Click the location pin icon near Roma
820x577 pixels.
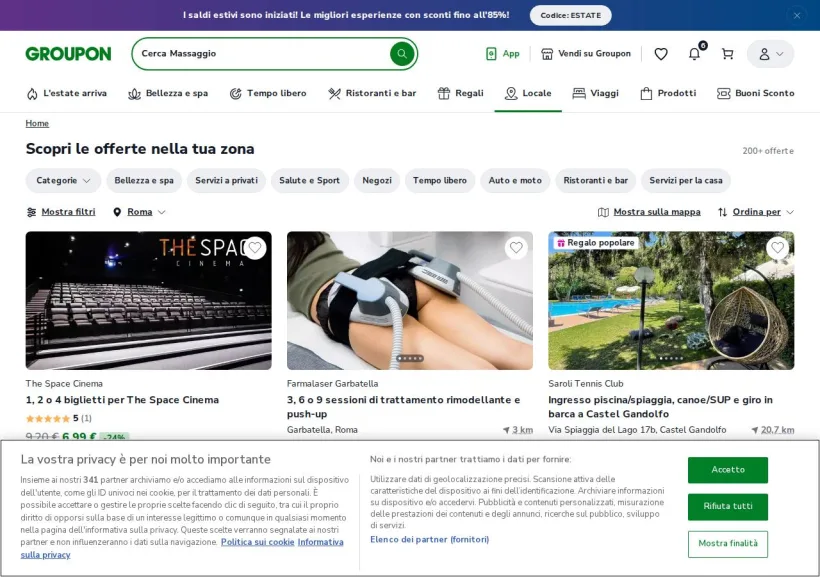(117, 212)
